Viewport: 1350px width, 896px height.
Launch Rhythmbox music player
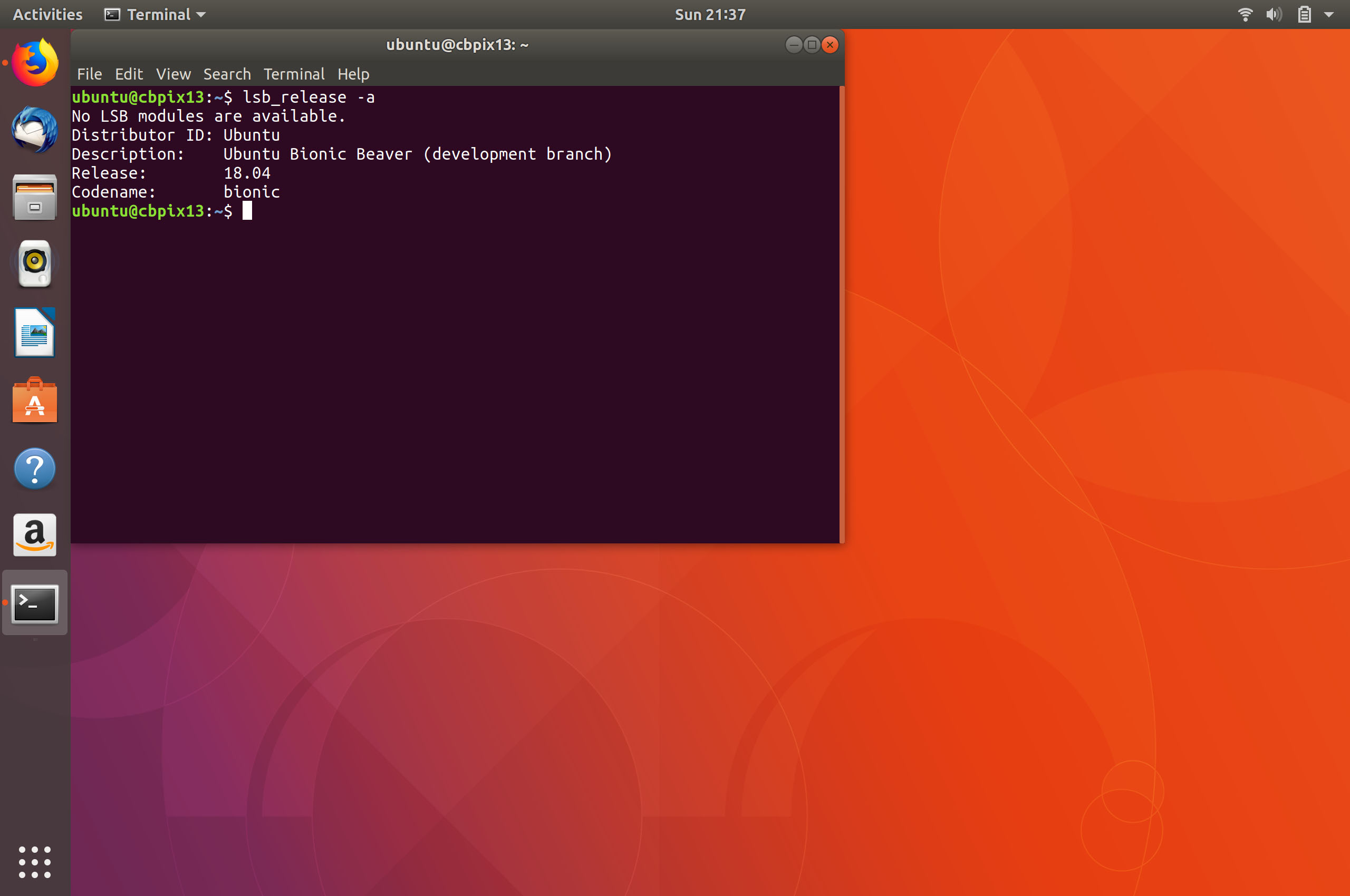pos(35,264)
